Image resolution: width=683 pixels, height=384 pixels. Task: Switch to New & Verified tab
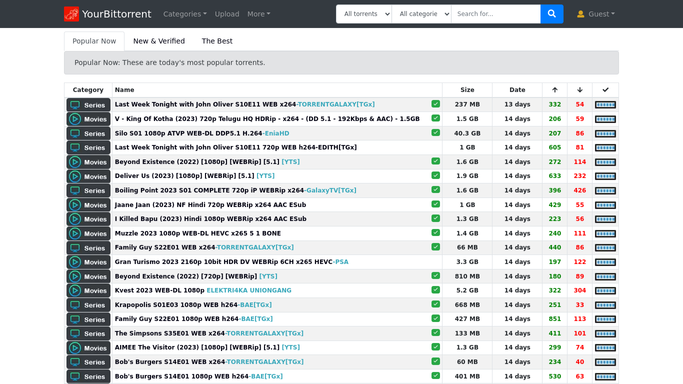click(x=159, y=41)
